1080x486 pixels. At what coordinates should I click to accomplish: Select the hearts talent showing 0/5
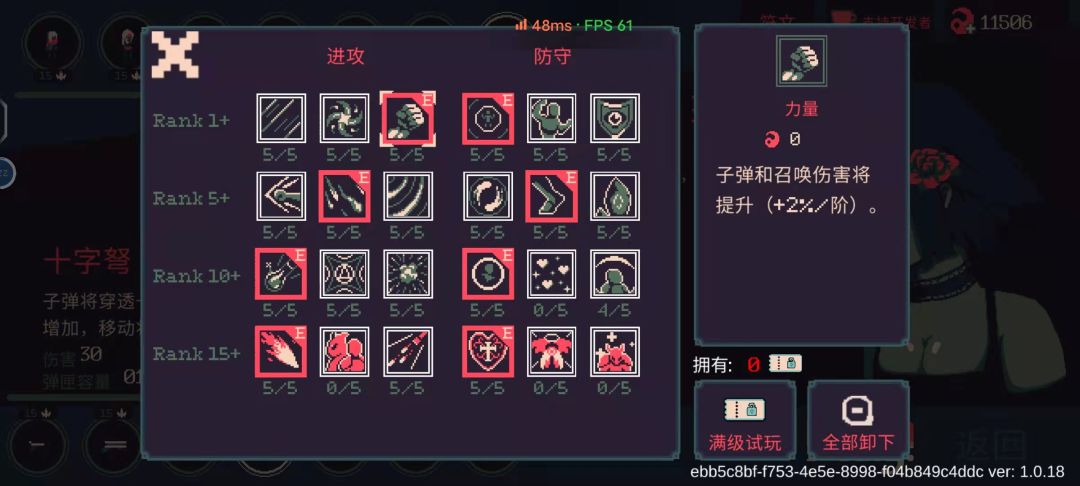pos(551,274)
